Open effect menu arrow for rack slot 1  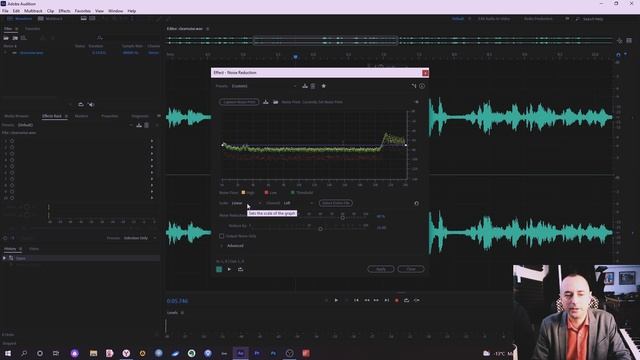[x=152, y=141]
